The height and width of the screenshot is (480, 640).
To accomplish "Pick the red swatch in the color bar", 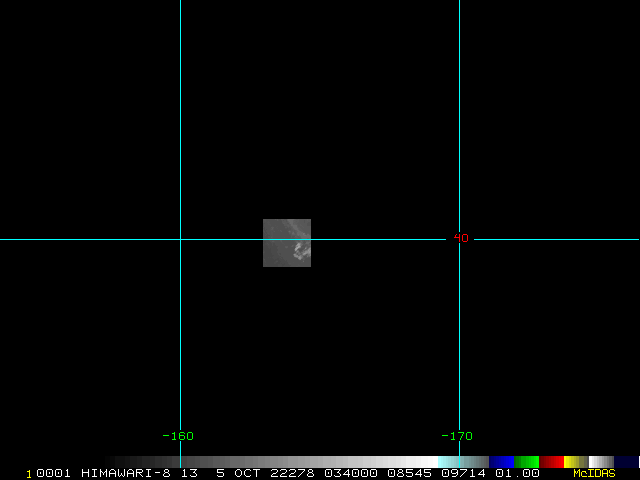I will (x=551, y=462).
